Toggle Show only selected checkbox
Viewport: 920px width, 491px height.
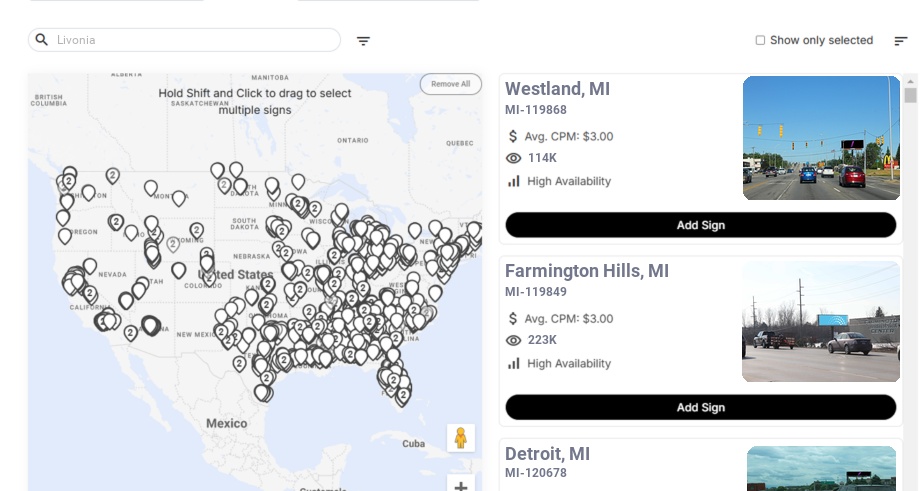click(x=760, y=41)
